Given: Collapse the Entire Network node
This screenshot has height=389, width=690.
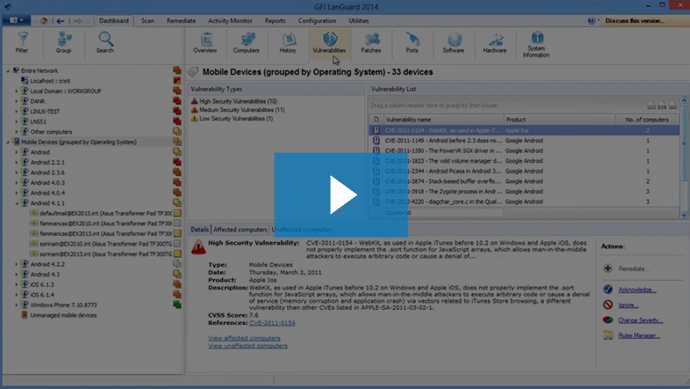Looking at the screenshot, I should coord(7,71).
